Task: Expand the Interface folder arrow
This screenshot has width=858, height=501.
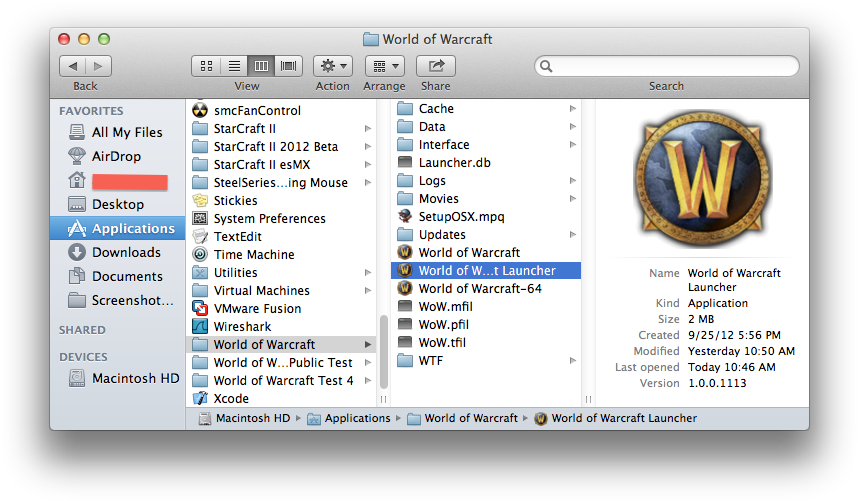Action: point(573,145)
